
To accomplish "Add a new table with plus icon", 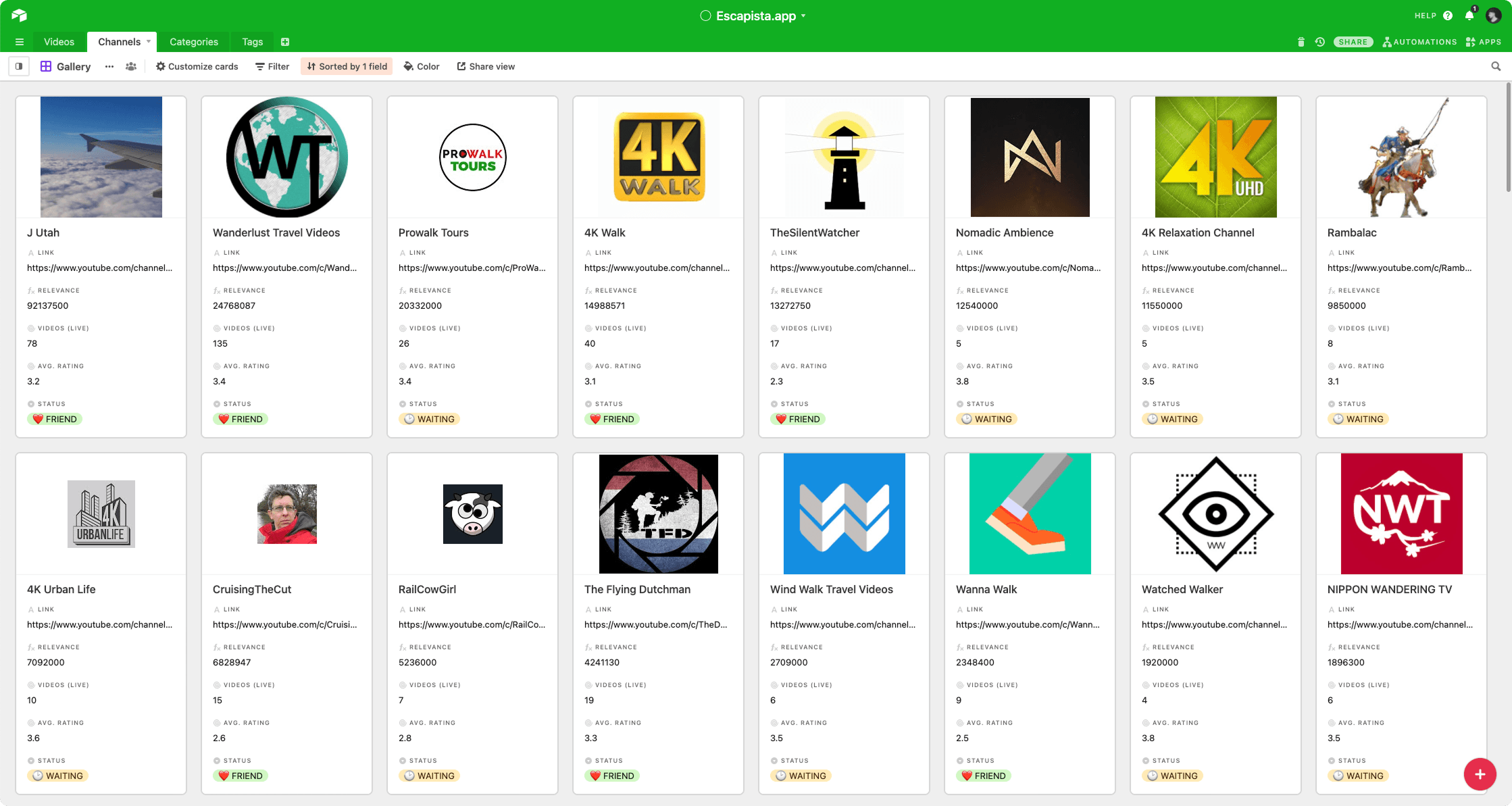I will tap(285, 42).
